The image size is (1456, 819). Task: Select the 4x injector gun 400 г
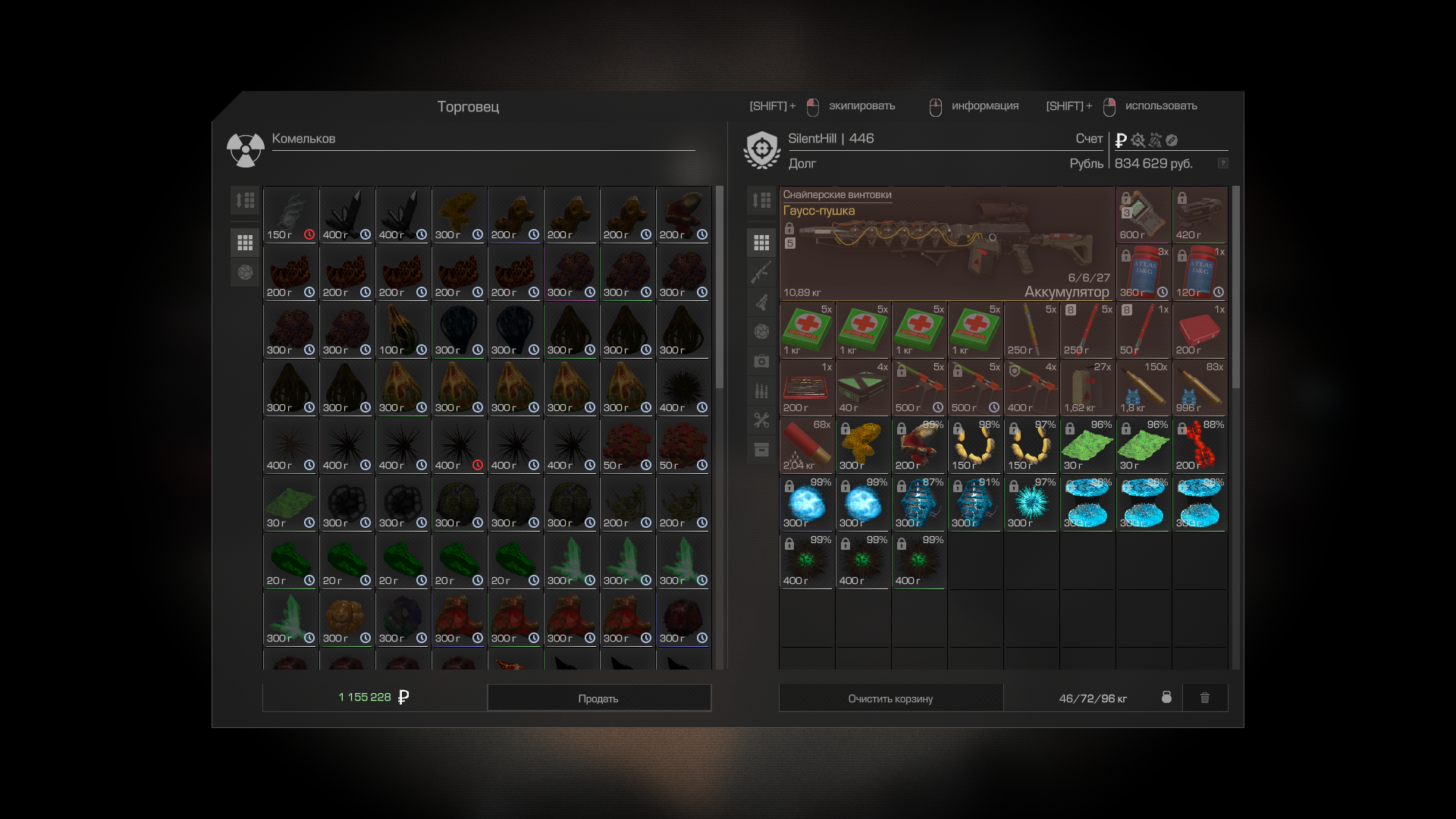[1031, 388]
